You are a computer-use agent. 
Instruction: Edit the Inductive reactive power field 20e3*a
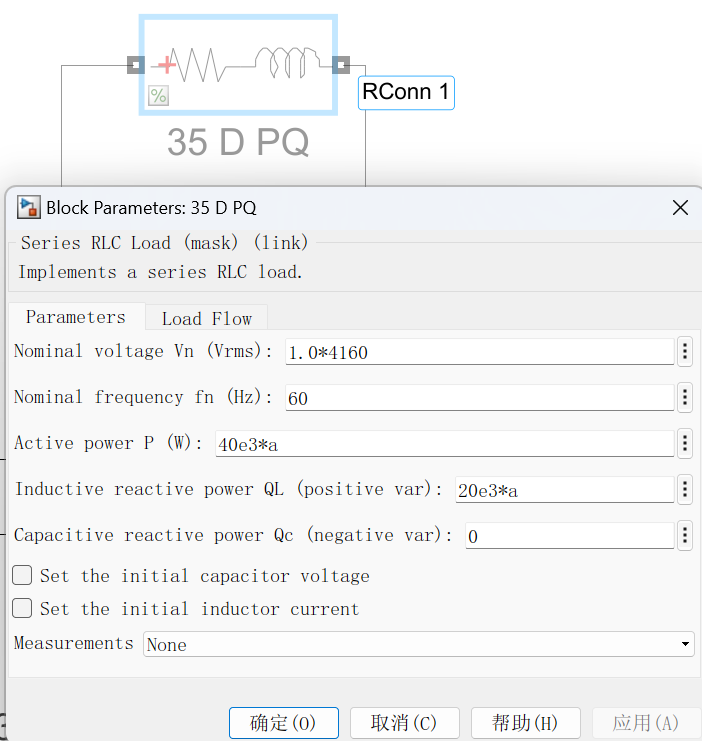coord(564,490)
